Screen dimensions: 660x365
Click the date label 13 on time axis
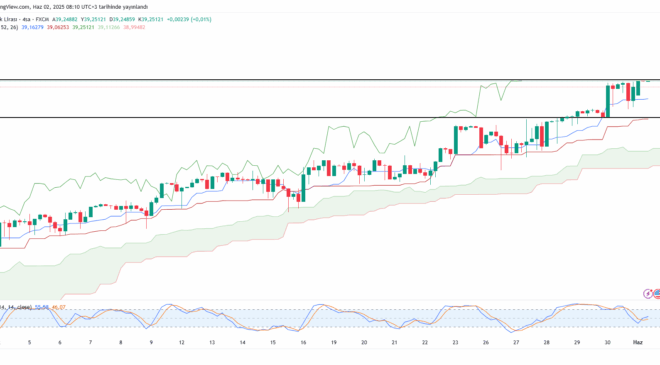[x=212, y=343]
